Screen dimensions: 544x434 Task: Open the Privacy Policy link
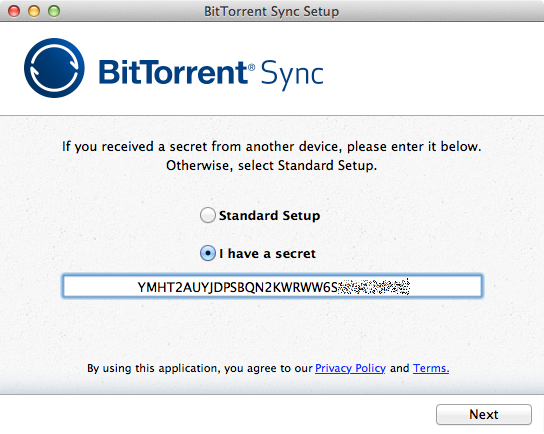(350, 368)
